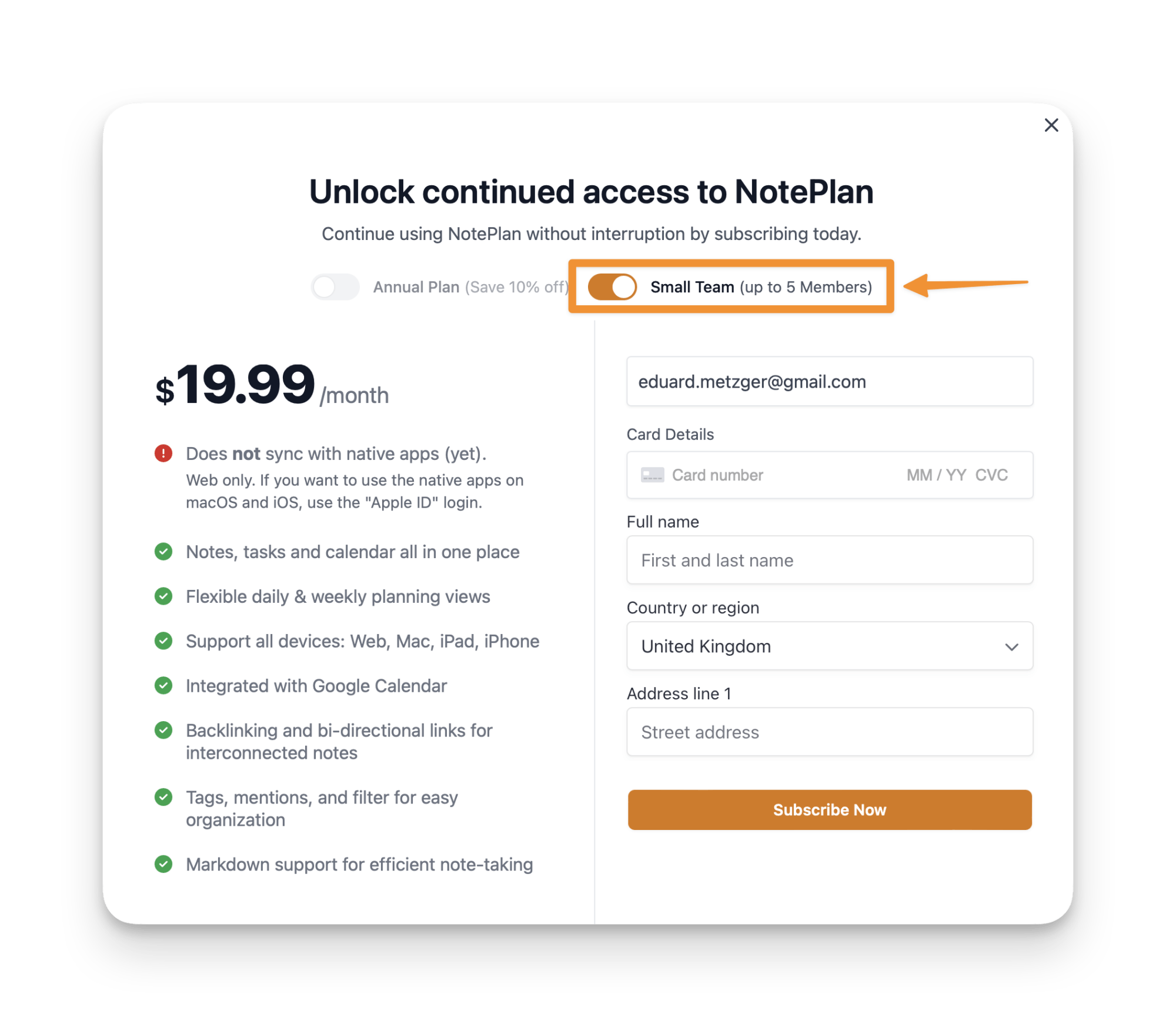Click the checkmark beside Backlinking and bi-directional links
Image resolution: width=1176 pixels, height=1027 pixels.
pyautogui.click(x=163, y=731)
